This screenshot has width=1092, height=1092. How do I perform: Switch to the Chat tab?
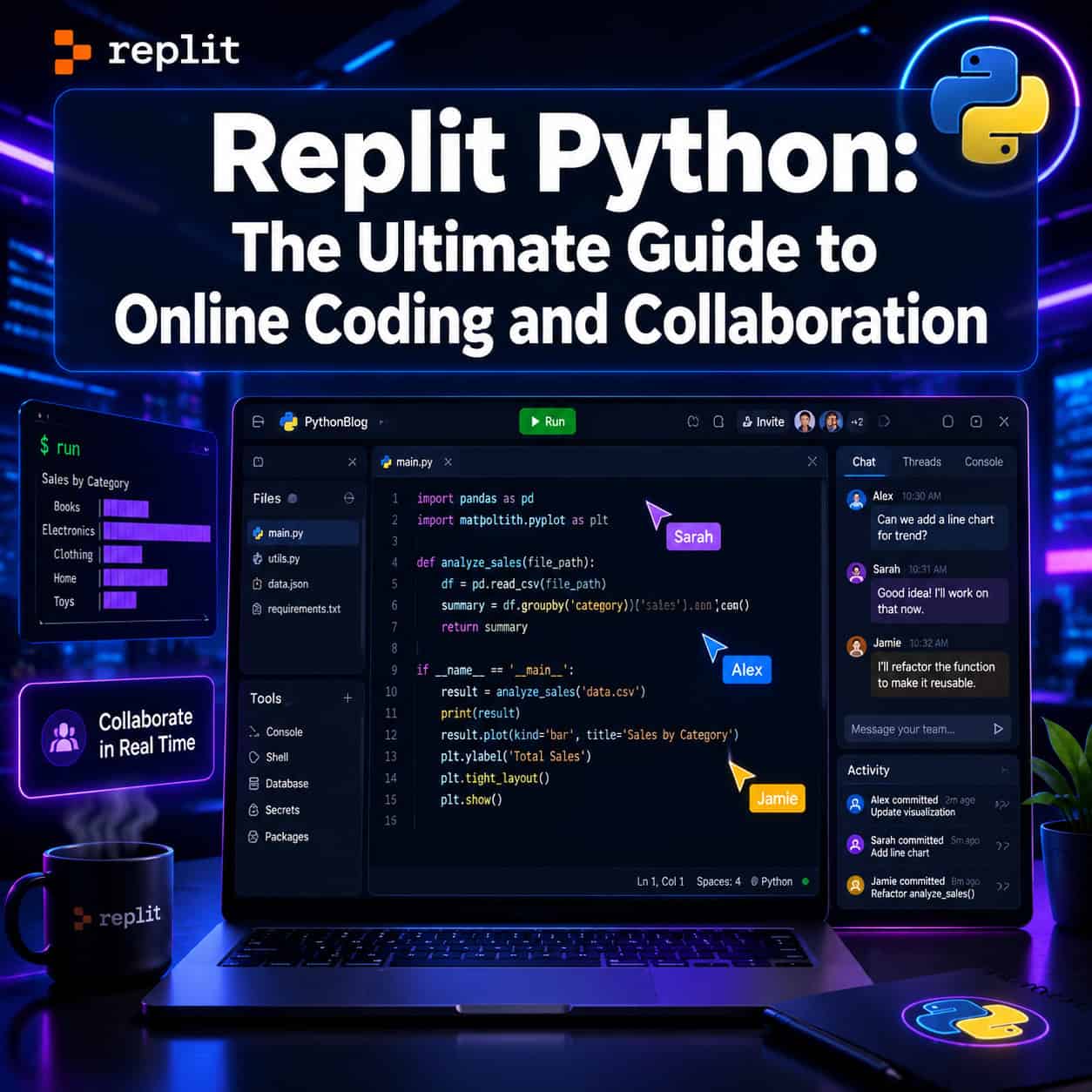[864, 462]
